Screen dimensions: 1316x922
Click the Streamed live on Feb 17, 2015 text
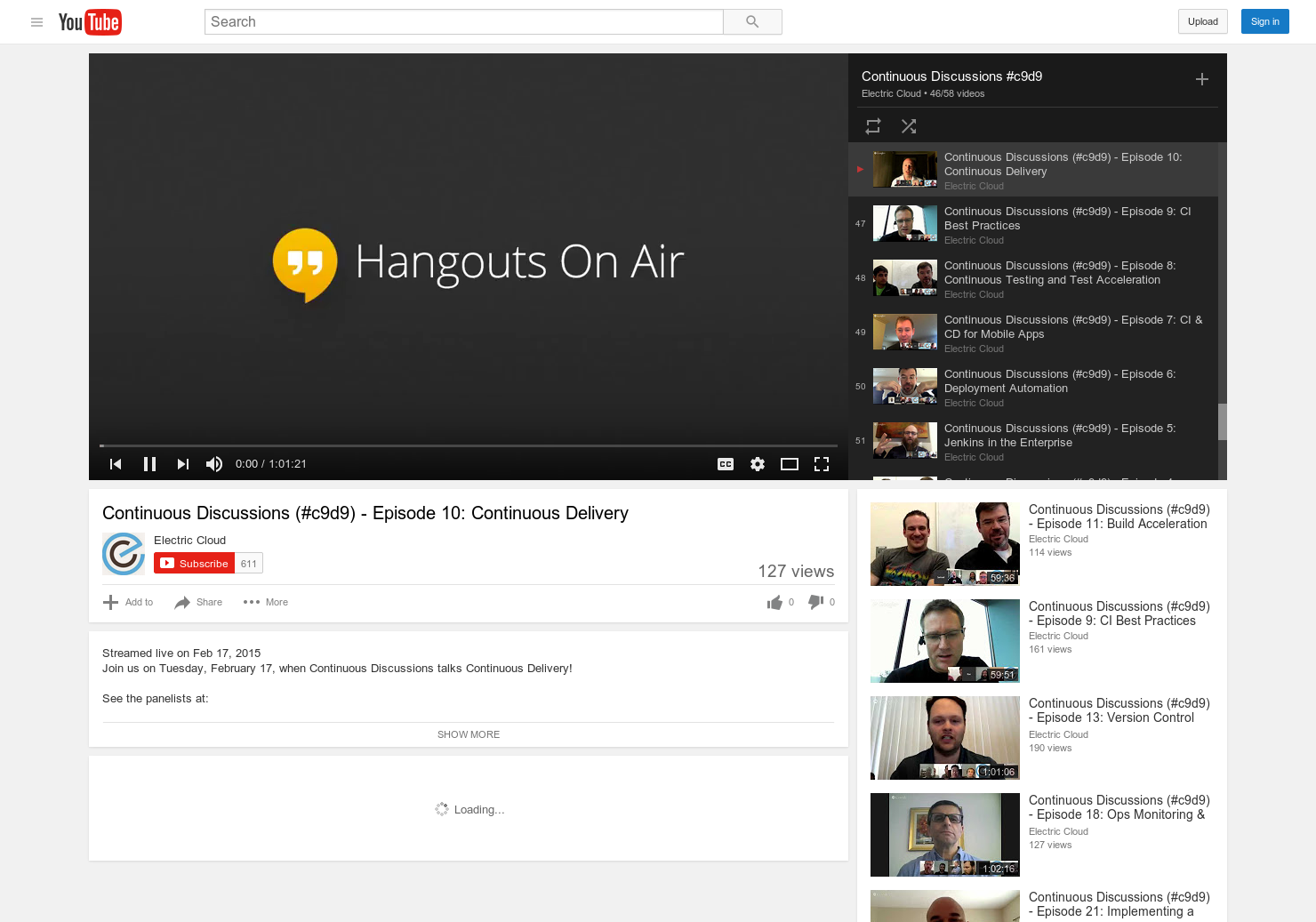pyautogui.click(x=181, y=653)
